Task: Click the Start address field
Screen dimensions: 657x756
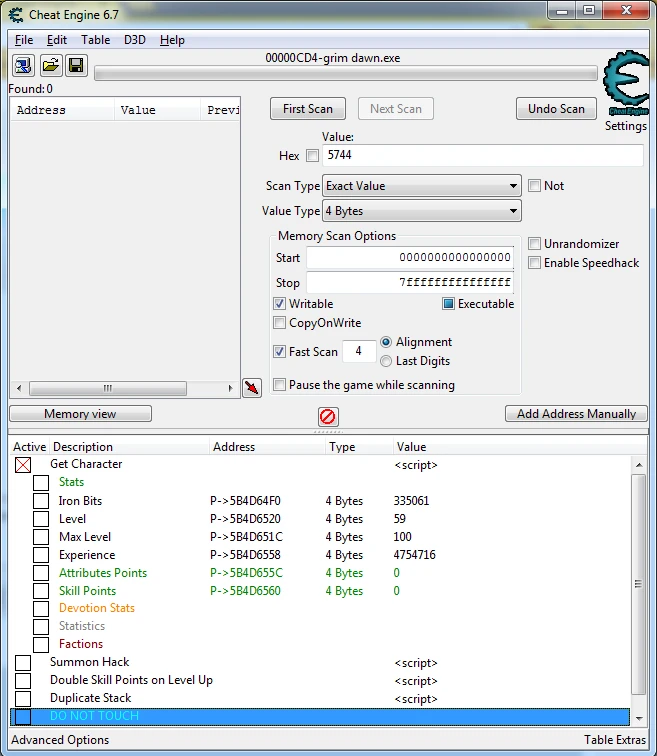Action: pyautogui.click(x=410, y=257)
